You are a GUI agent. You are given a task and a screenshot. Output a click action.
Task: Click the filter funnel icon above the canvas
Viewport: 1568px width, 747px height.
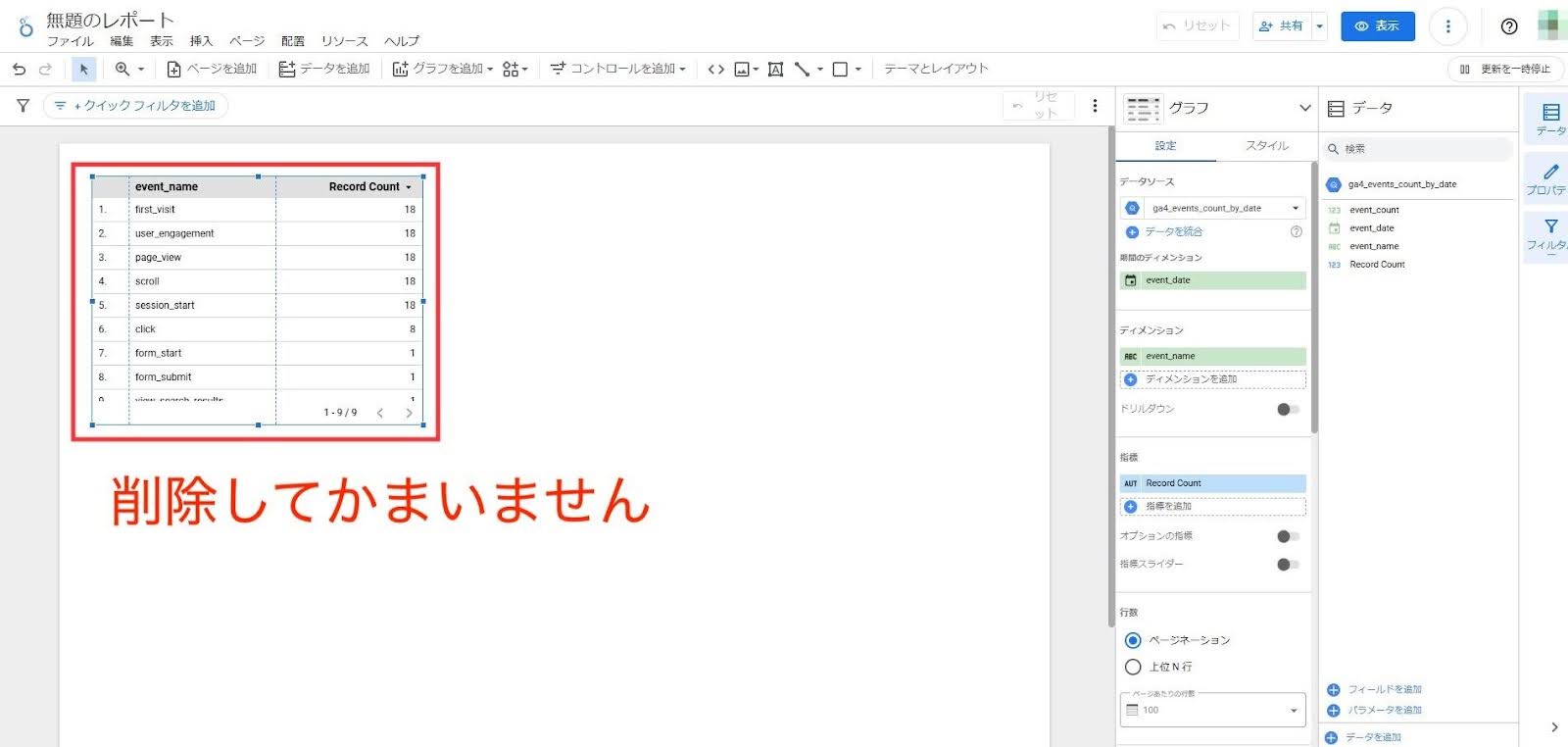[23, 105]
